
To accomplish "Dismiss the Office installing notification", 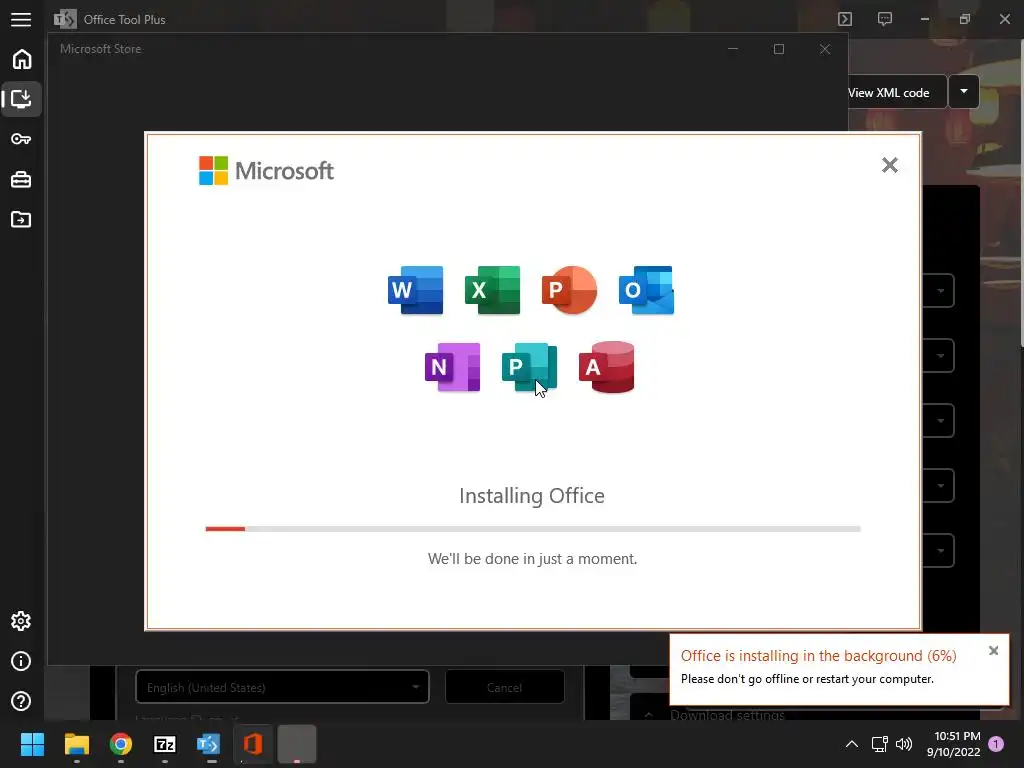I will pos(993,650).
